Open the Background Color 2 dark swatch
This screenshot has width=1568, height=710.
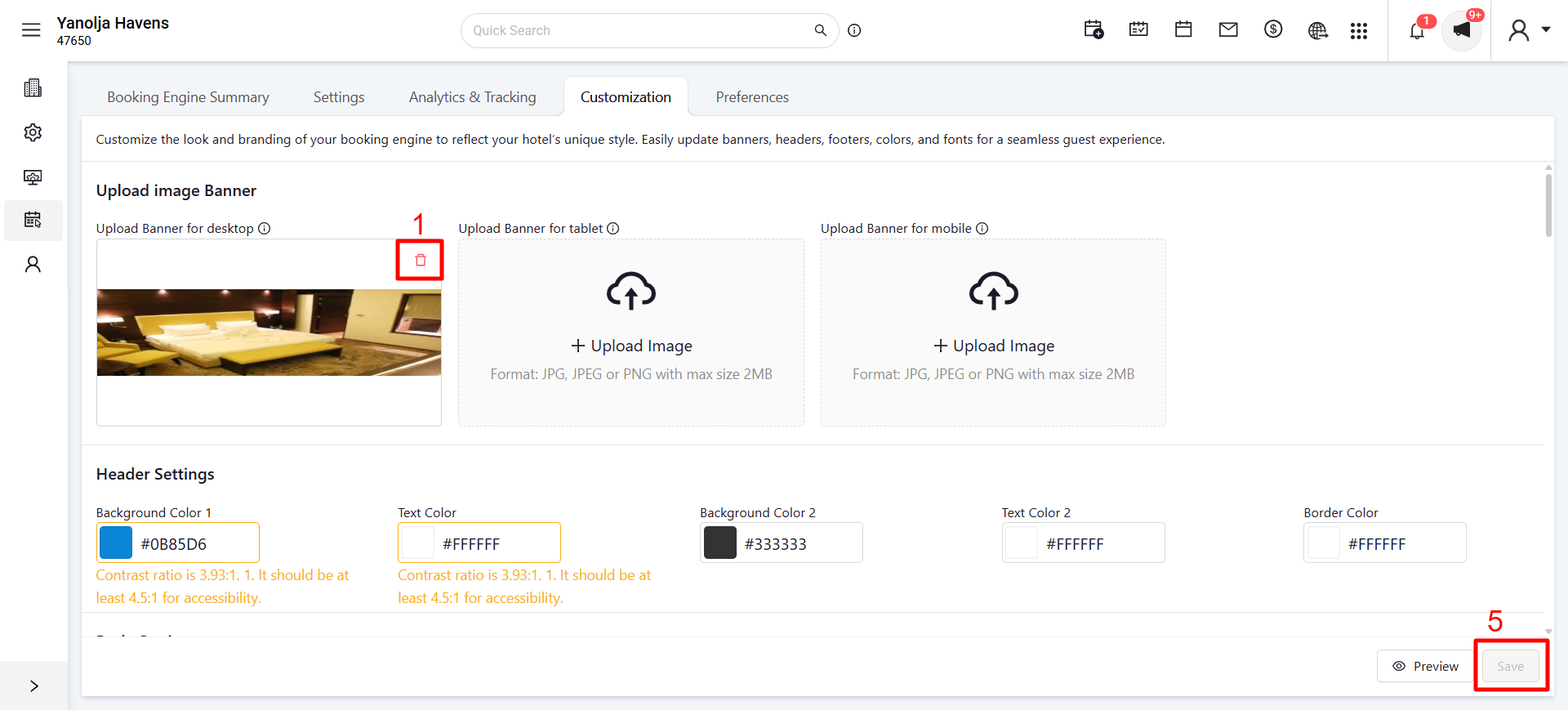[720, 543]
